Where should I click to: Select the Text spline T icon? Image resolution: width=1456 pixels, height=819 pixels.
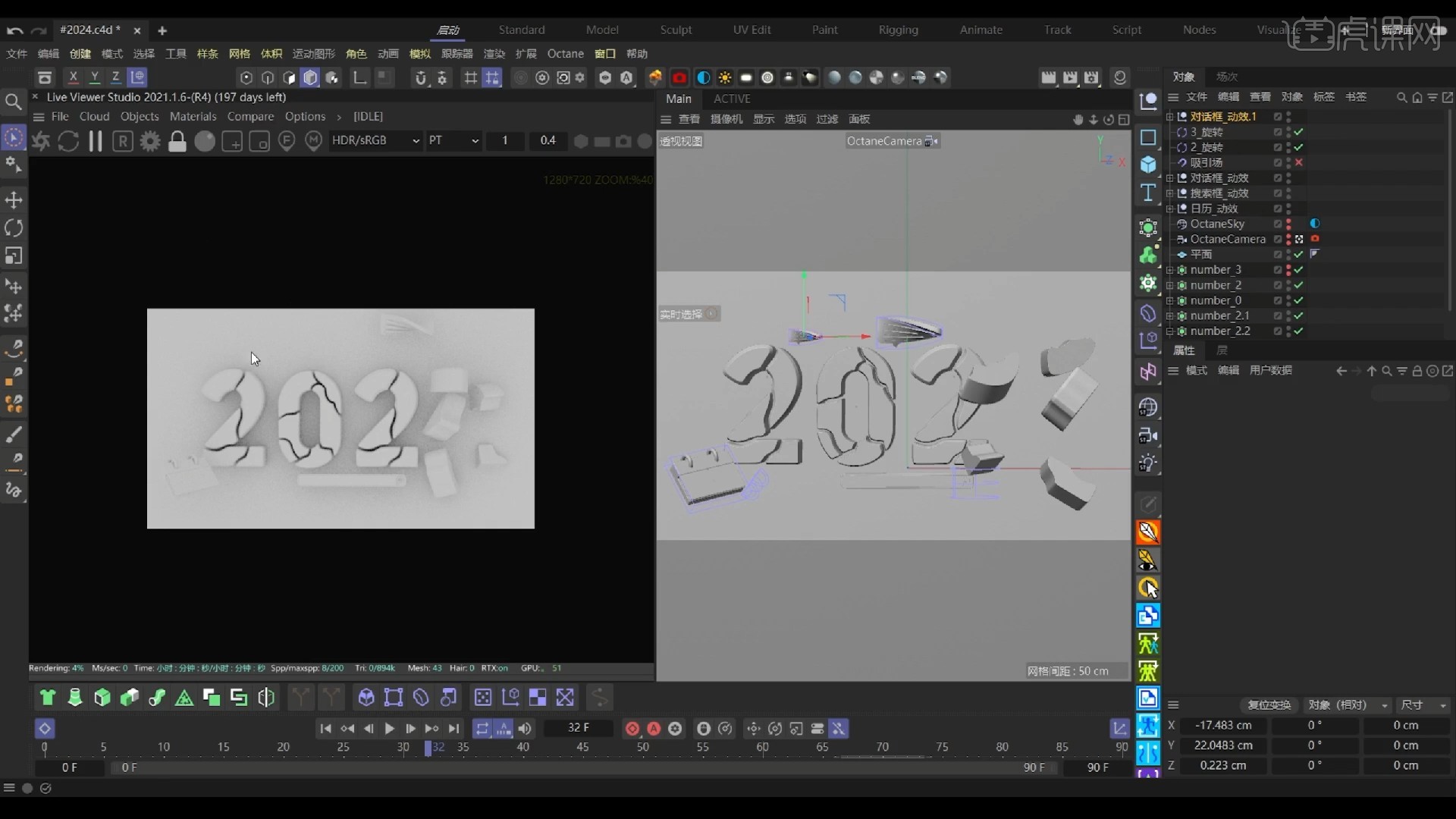[x=1148, y=193]
